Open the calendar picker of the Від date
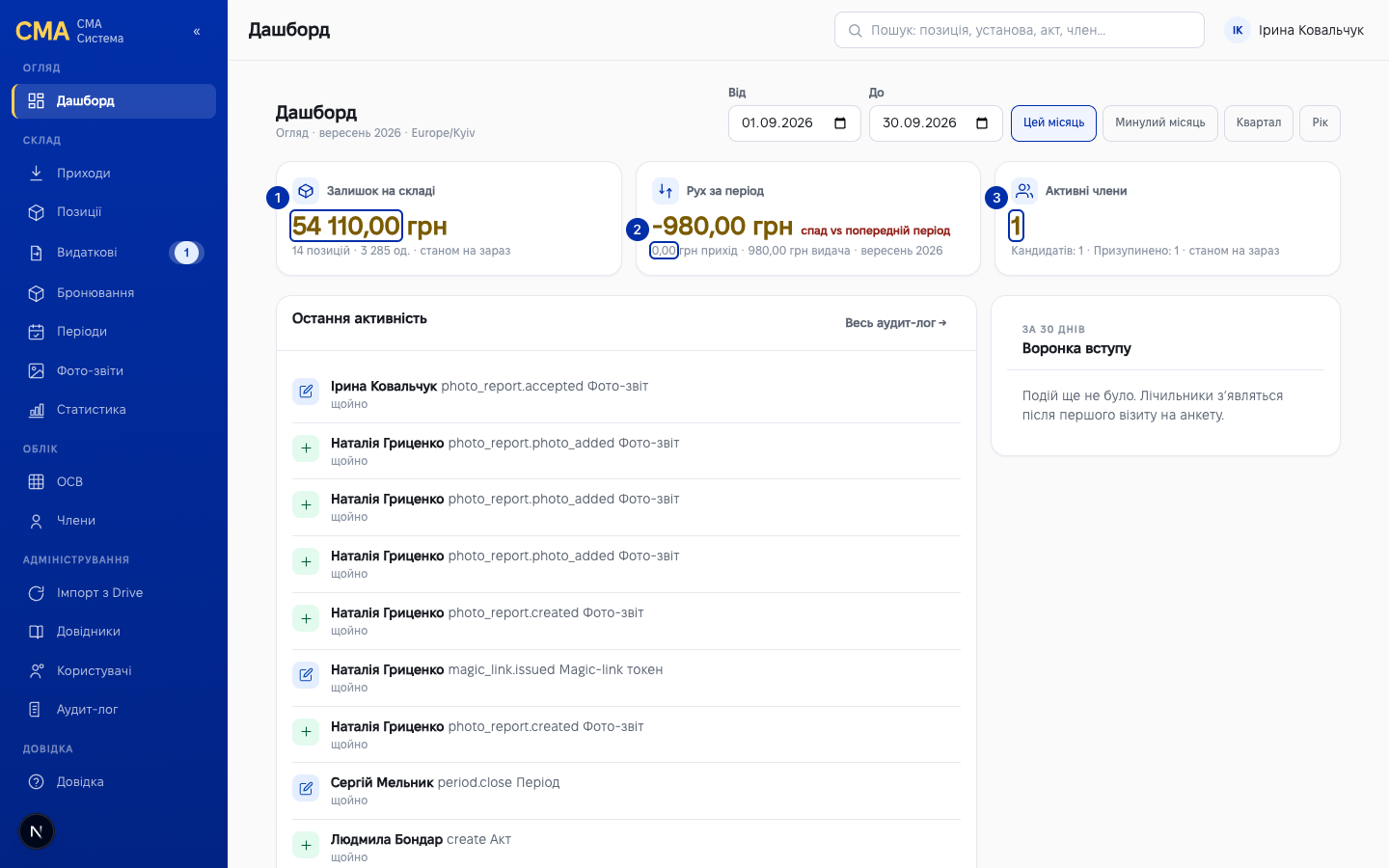This screenshot has width=1389, height=868. (x=840, y=123)
